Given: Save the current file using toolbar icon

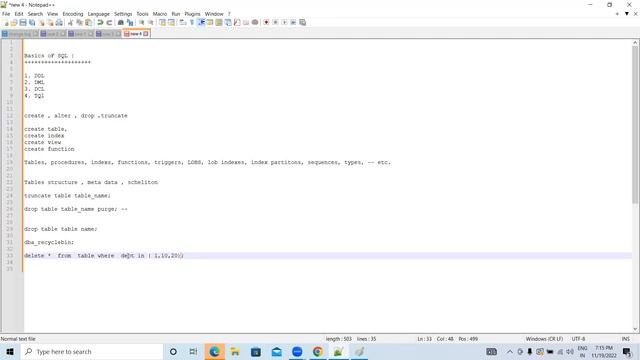Looking at the screenshot, I should tap(23, 22).
